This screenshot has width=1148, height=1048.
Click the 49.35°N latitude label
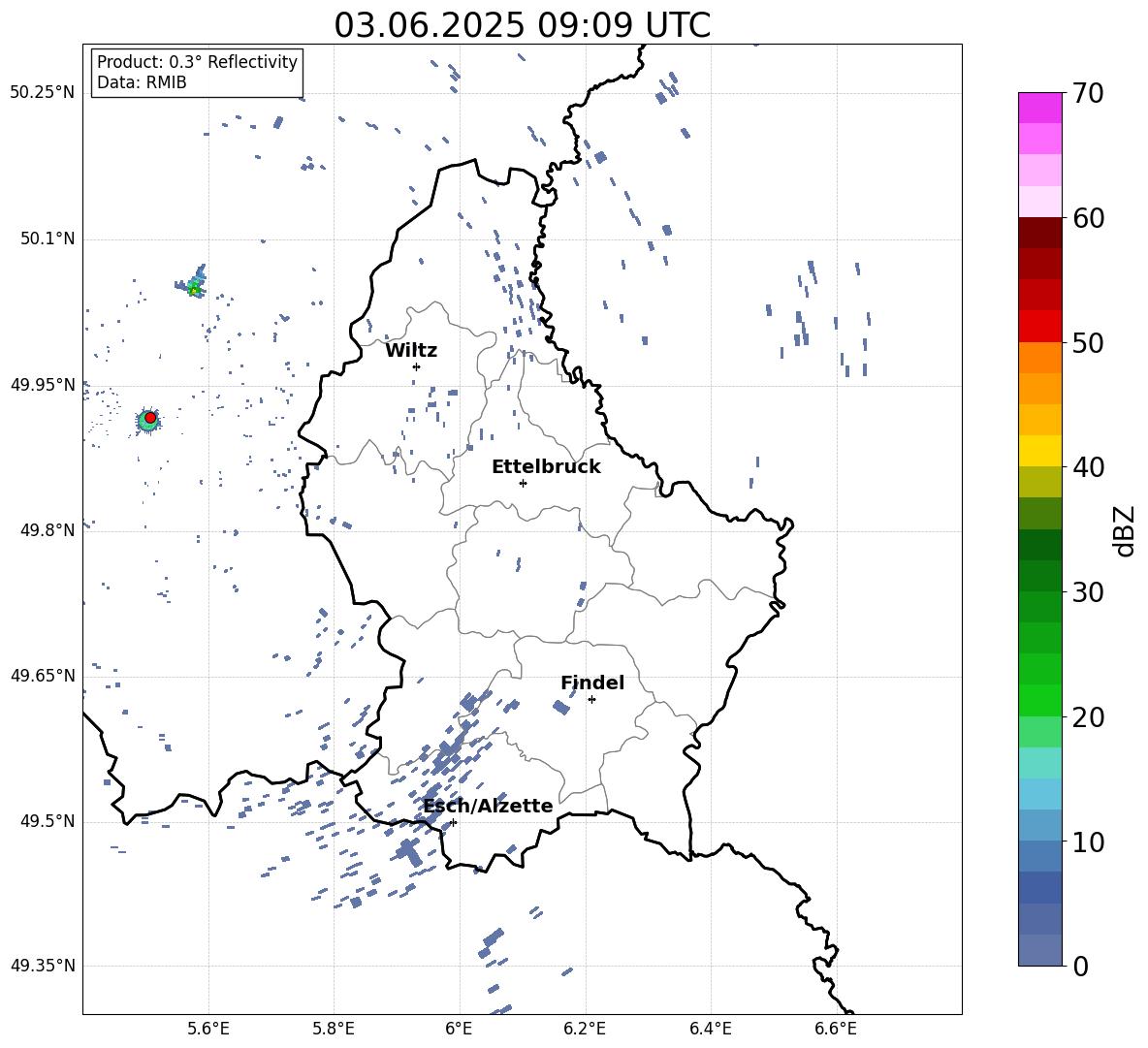pyautogui.click(x=43, y=966)
